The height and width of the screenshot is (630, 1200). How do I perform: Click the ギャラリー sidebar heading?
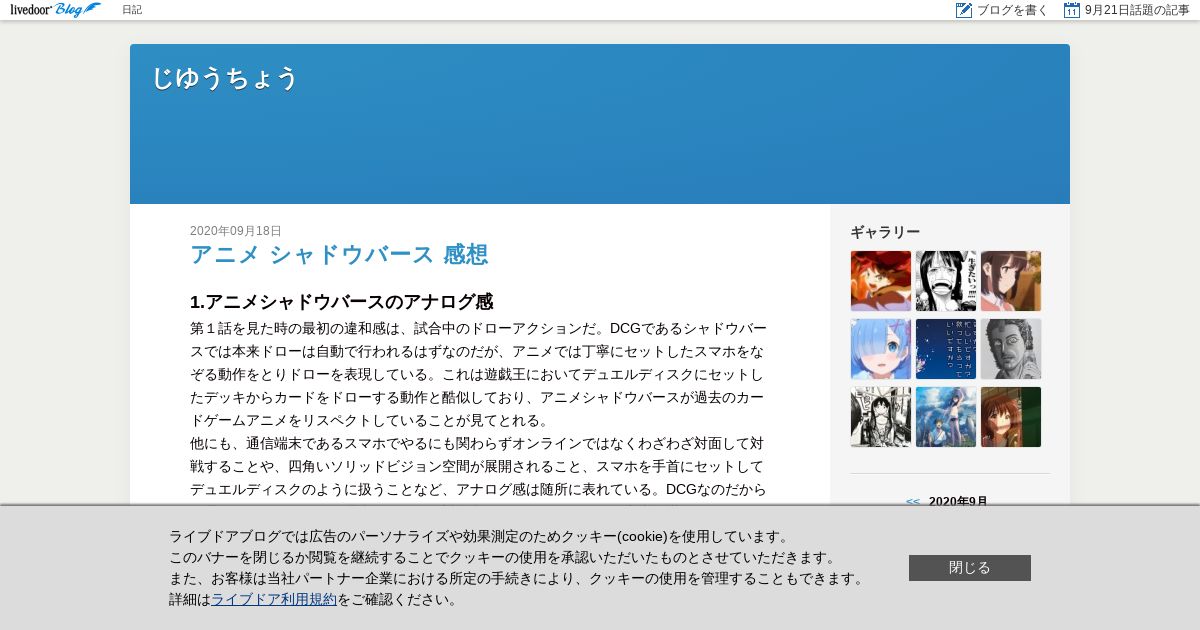885,232
